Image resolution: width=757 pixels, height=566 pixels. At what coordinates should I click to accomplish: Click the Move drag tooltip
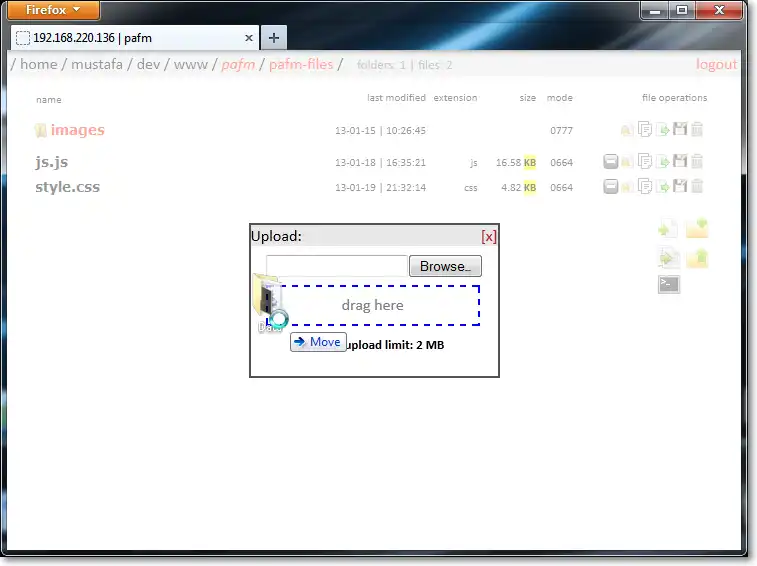point(318,342)
